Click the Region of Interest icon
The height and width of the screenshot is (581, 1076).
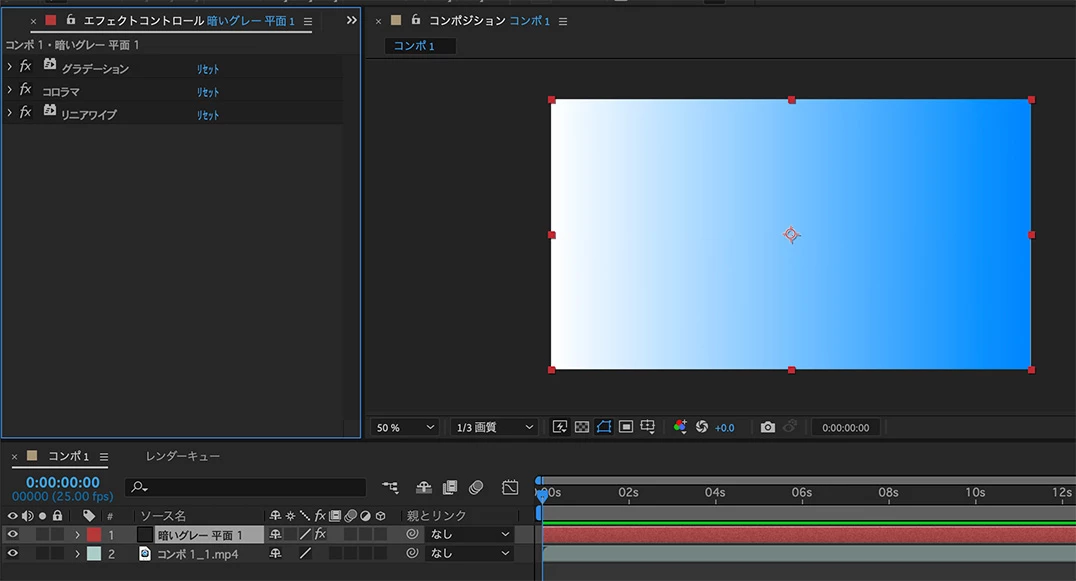click(626, 427)
